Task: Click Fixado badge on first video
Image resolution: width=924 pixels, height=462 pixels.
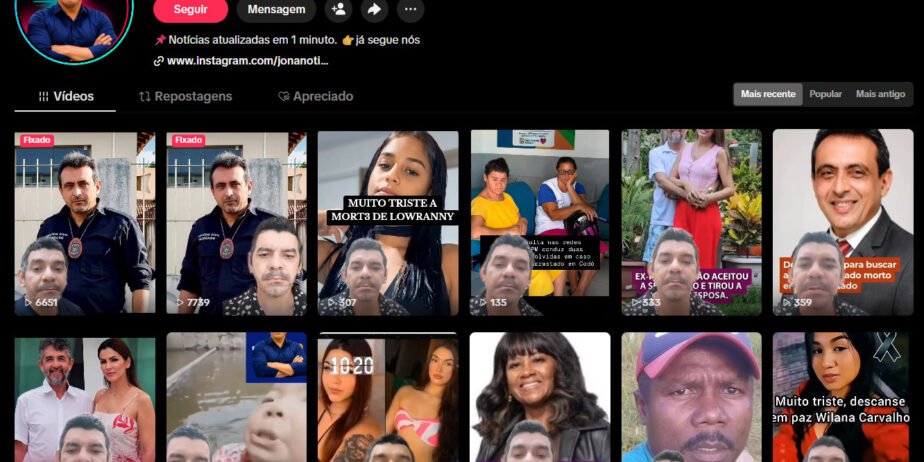Action: tap(37, 140)
